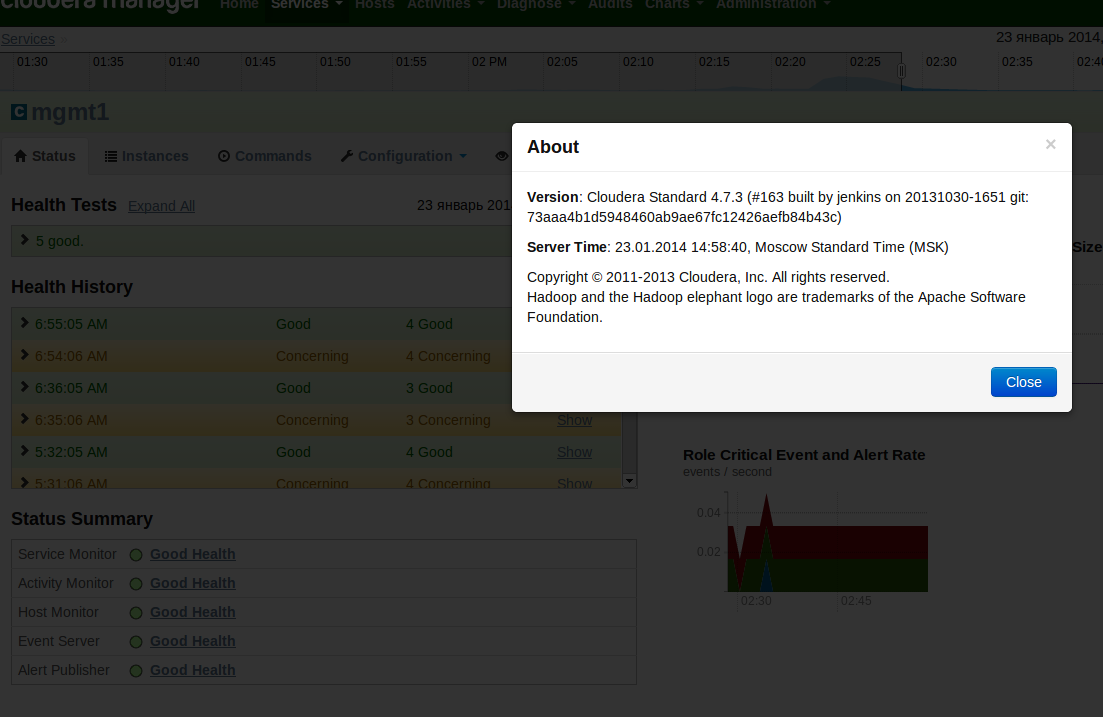1103x717 pixels.
Task: Open the Services menu in navbar
Action: pyautogui.click(x=307, y=5)
